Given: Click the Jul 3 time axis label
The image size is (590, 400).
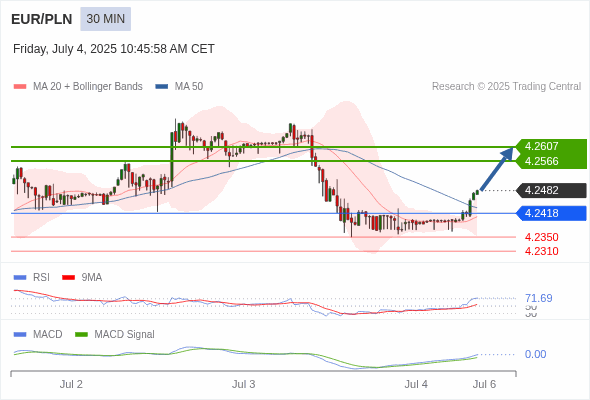Looking at the screenshot, I should 243,384.
